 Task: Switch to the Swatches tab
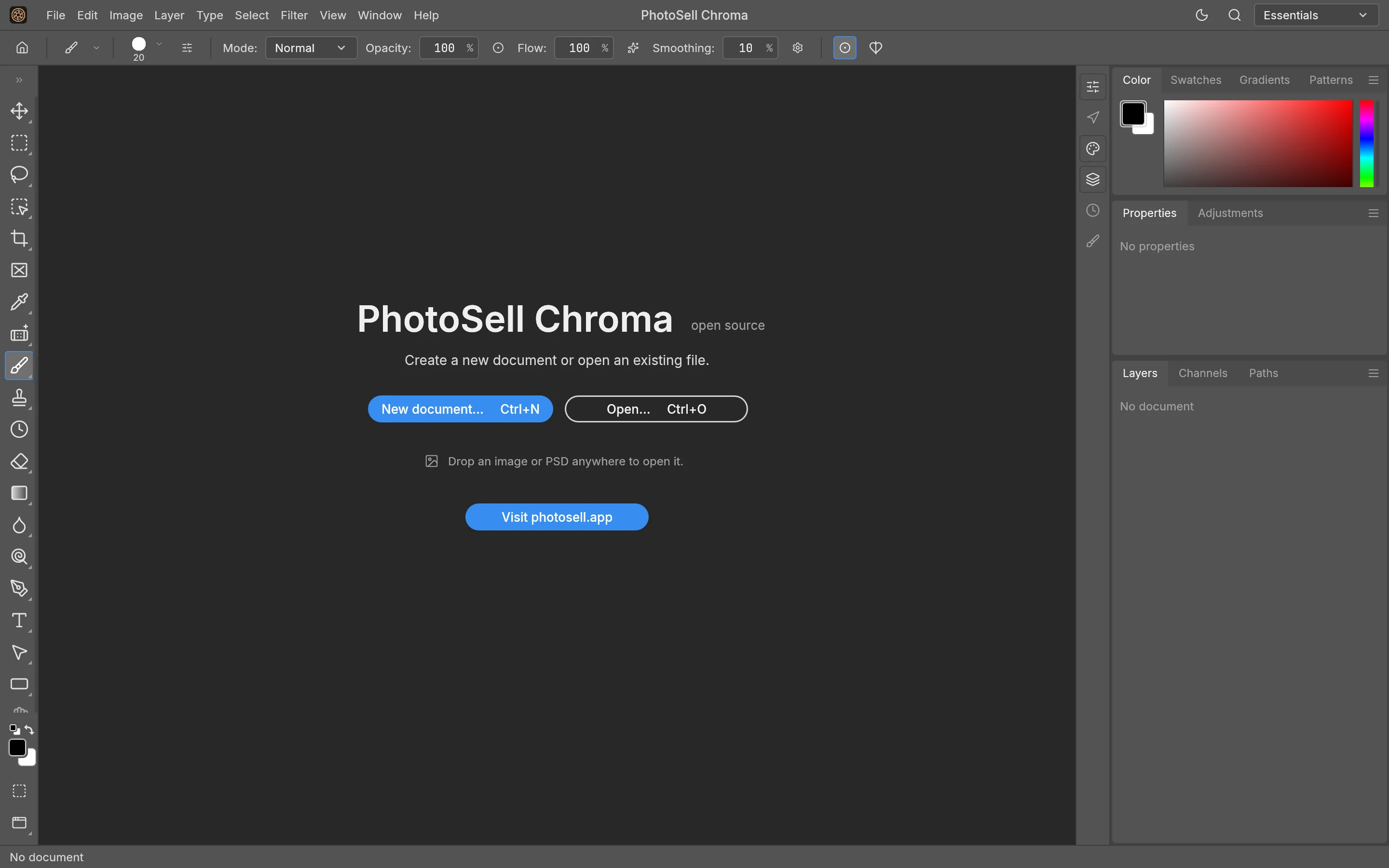[x=1196, y=81]
